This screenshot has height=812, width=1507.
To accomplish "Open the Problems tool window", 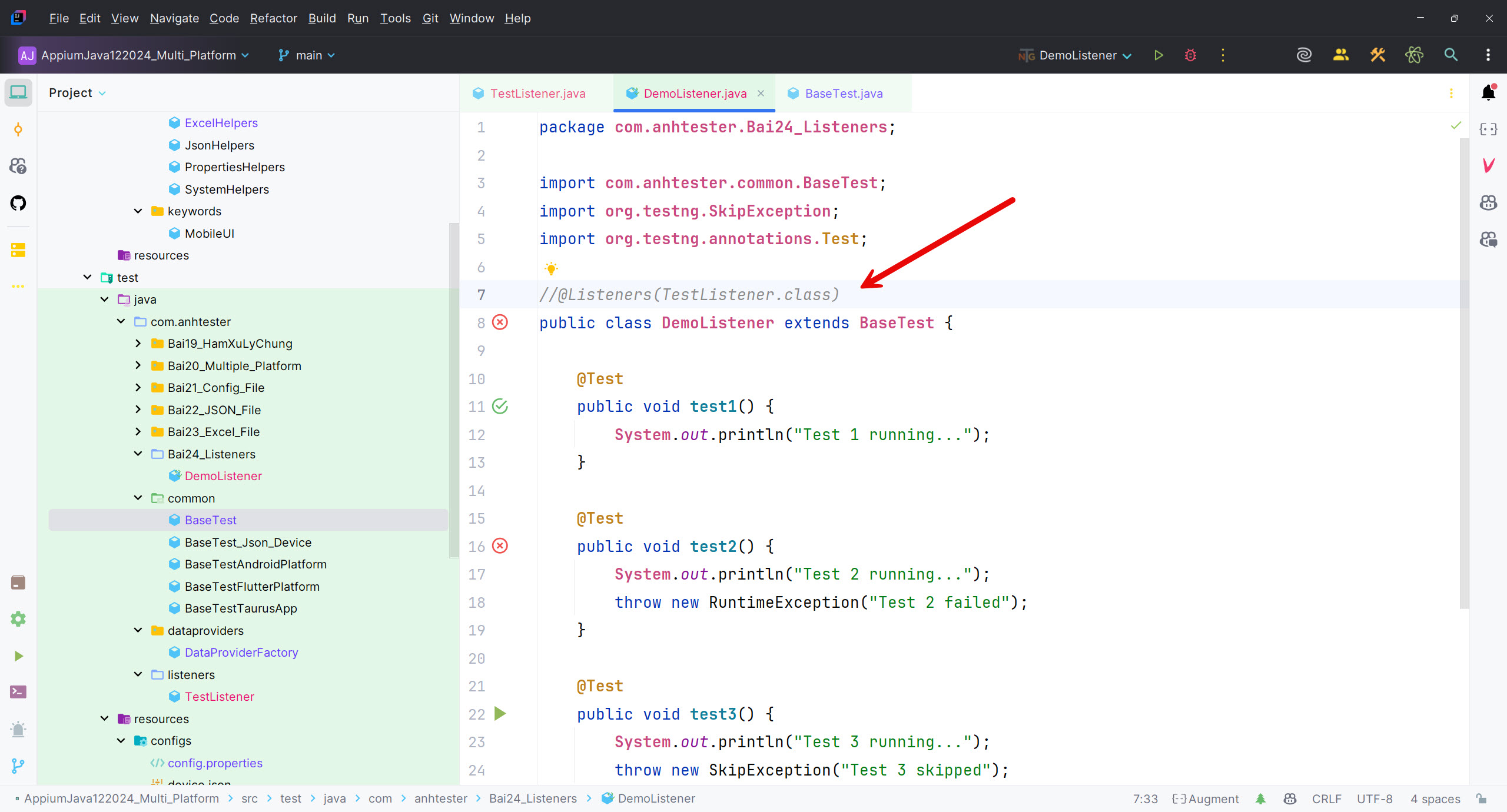I will pyautogui.click(x=18, y=729).
